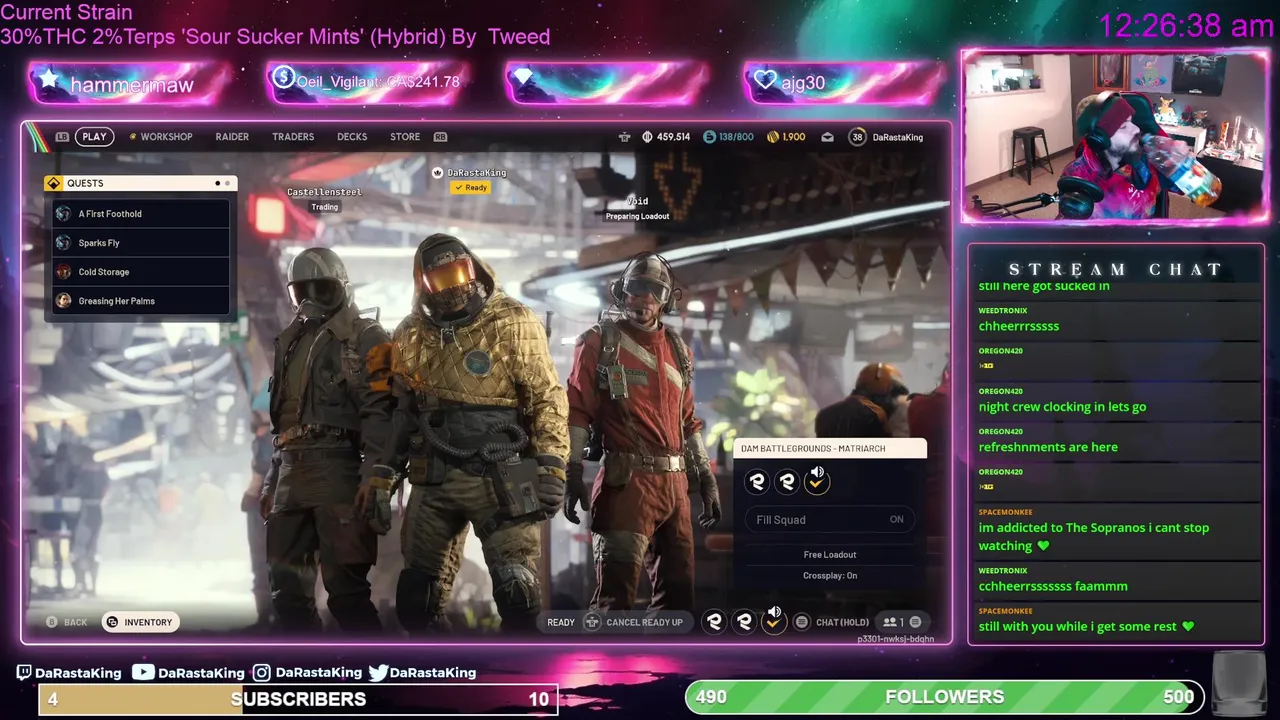Viewport: 1280px width, 720px height.
Task: Click the READY label in the bottom bar
Action: click(x=561, y=622)
